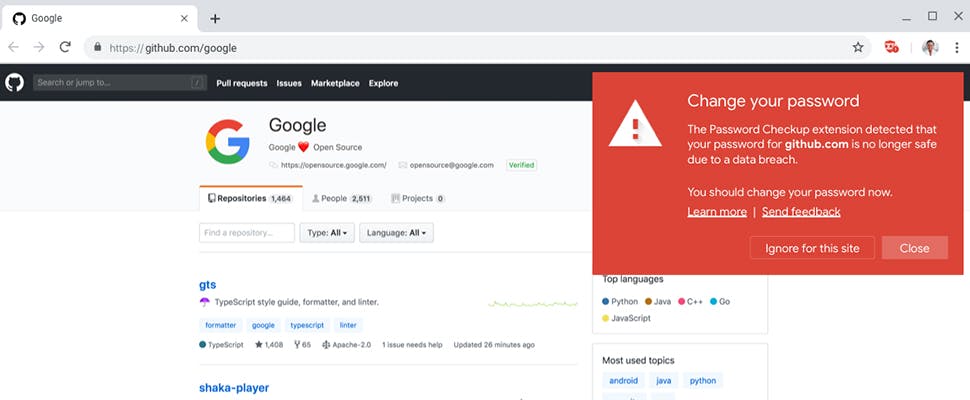Click the java topic in Most used topics
970x400 pixels.
click(x=664, y=381)
